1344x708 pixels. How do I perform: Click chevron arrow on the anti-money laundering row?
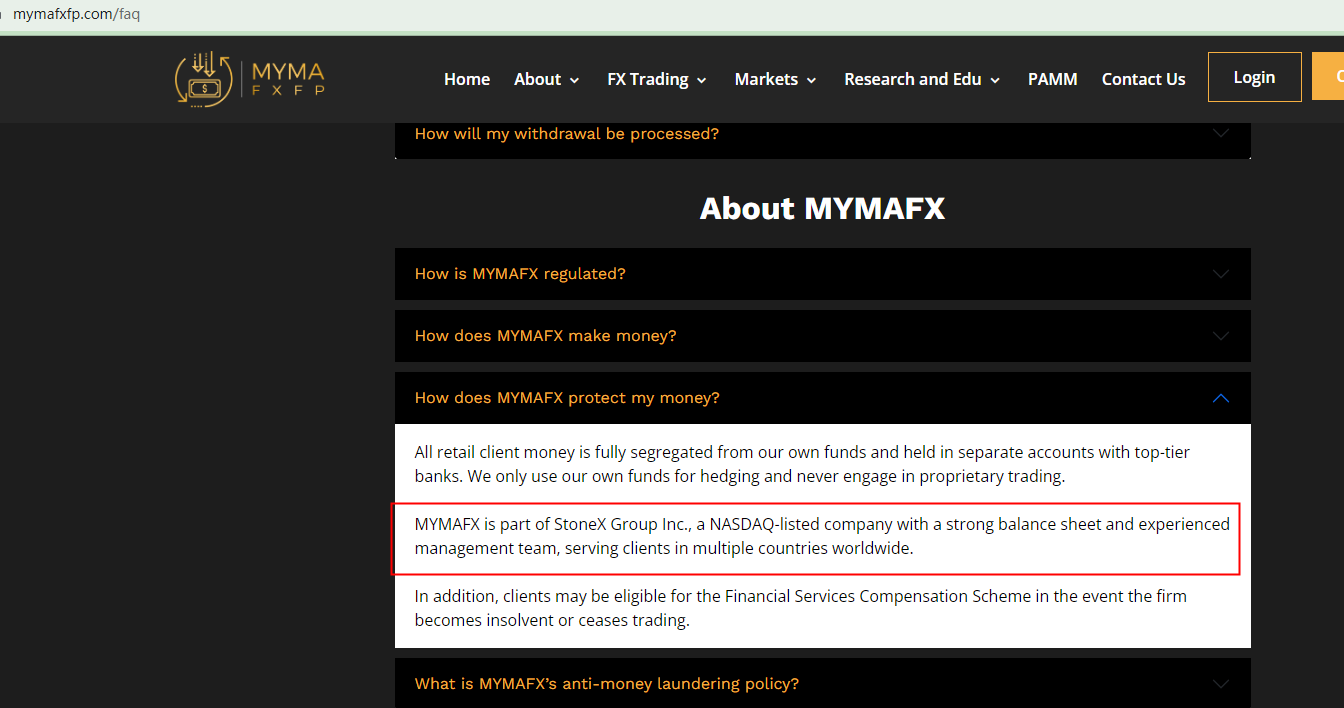click(x=1220, y=684)
